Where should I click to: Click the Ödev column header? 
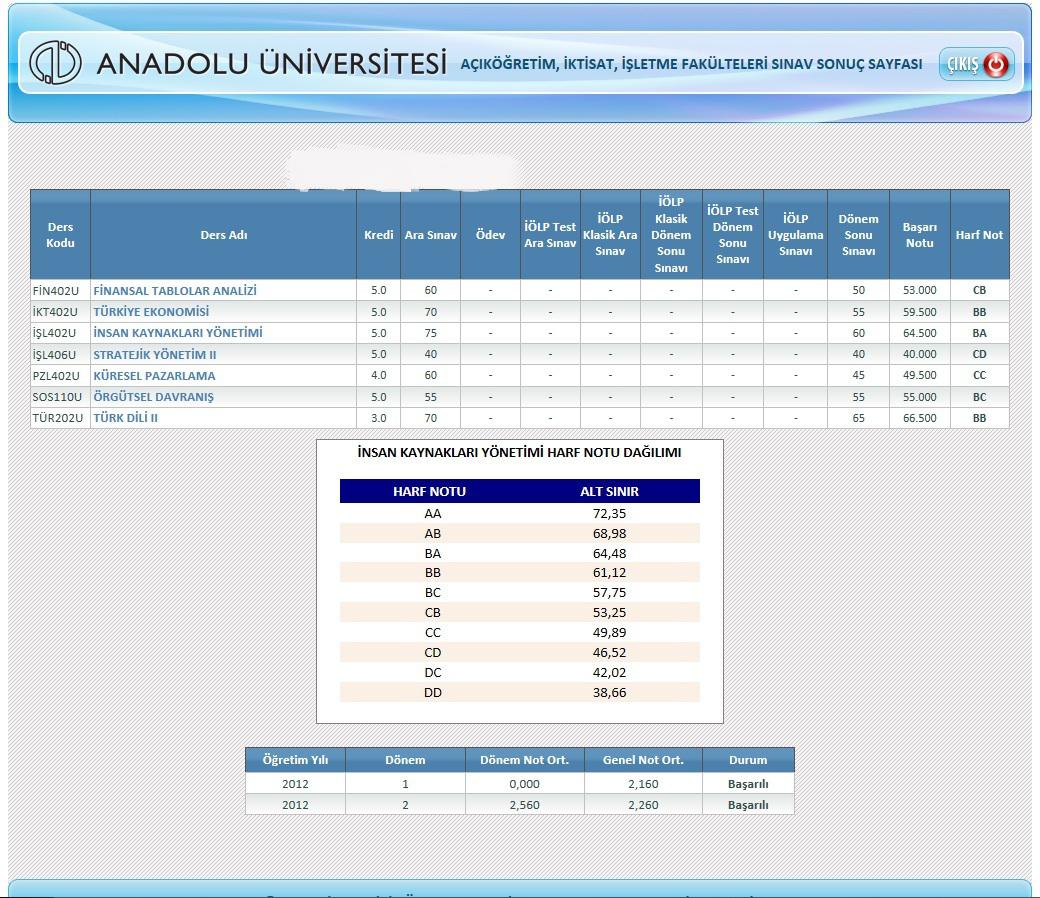490,235
